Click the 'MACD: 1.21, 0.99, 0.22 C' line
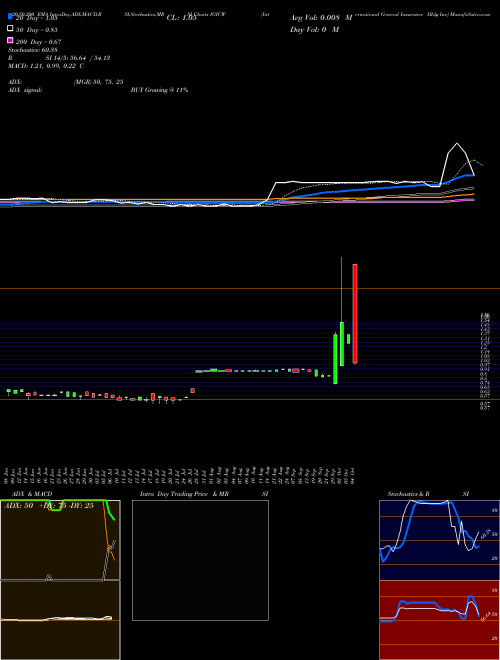Screen dimensions: 500x660 (x=45, y=66)
